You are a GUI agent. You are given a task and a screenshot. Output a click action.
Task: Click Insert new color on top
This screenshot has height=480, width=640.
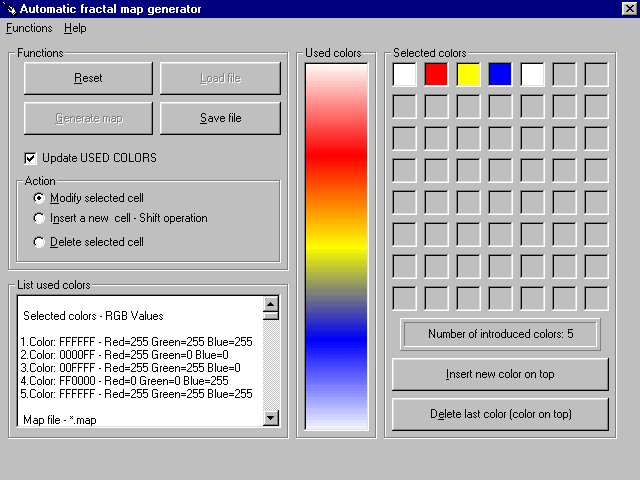[500, 374]
